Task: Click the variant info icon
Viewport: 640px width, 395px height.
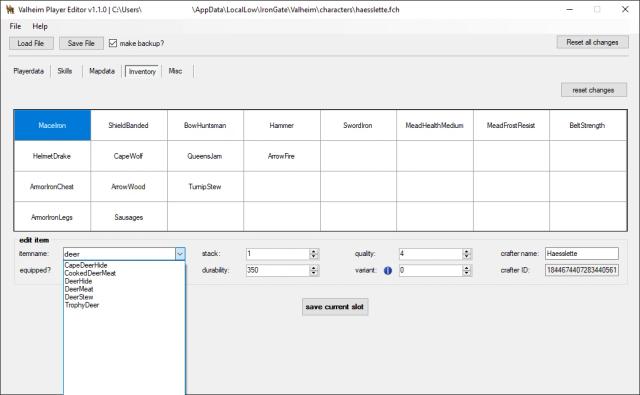Action: tap(387, 270)
